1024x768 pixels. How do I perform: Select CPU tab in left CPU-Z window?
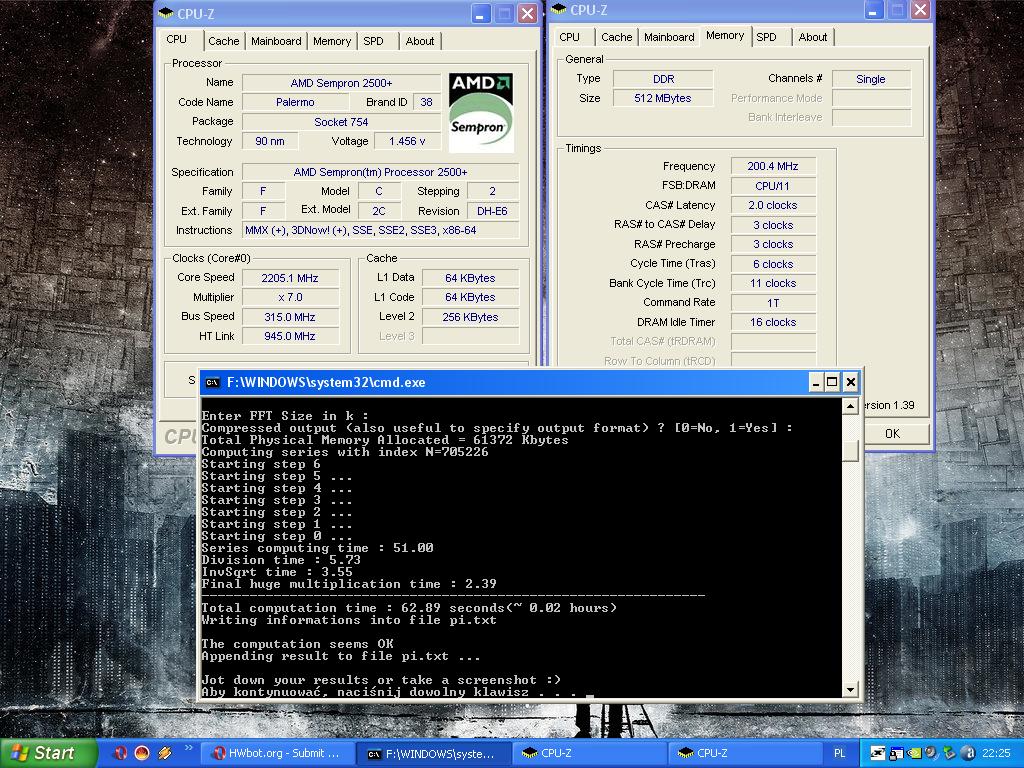pyautogui.click(x=176, y=39)
